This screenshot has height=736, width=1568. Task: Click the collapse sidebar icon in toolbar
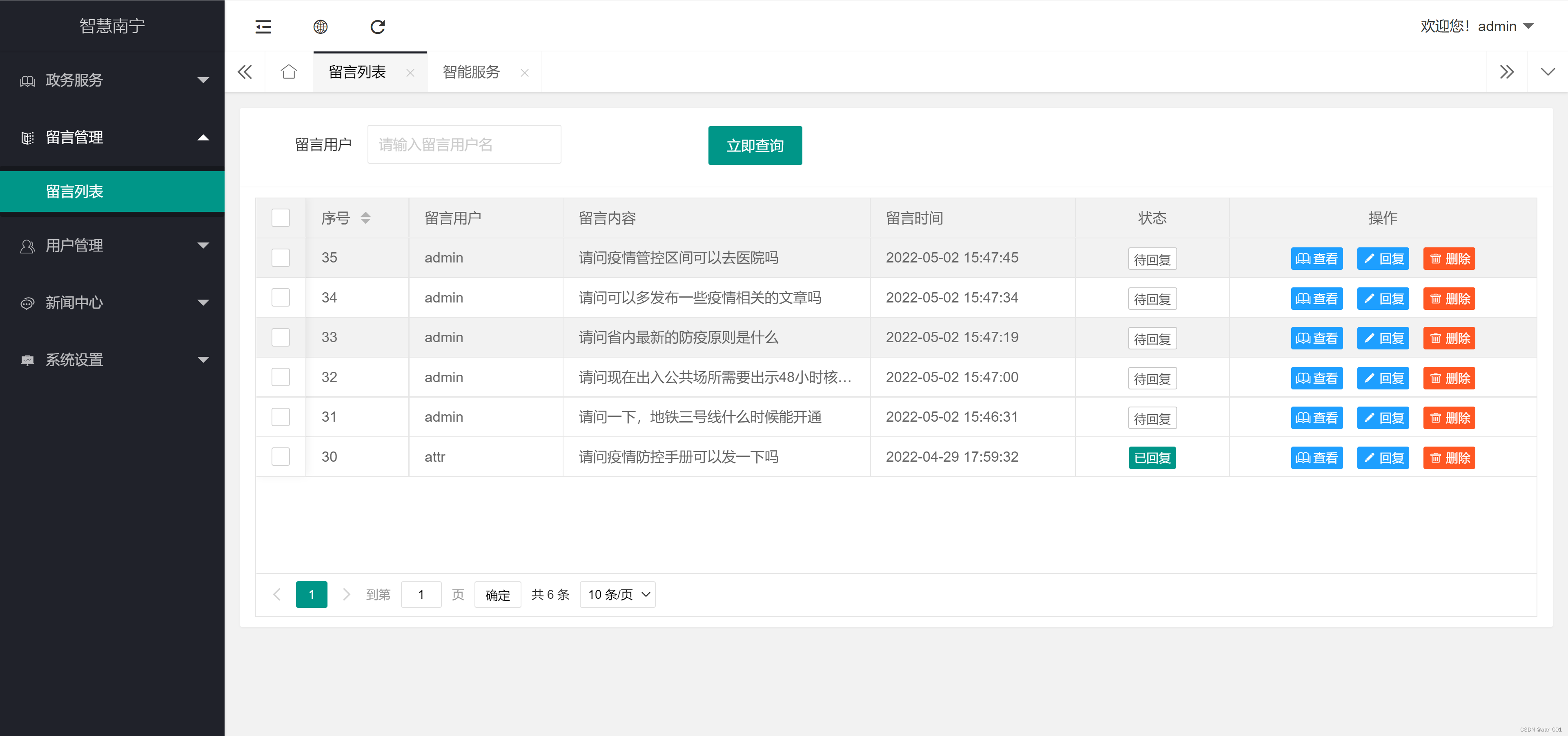click(x=262, y=27)
